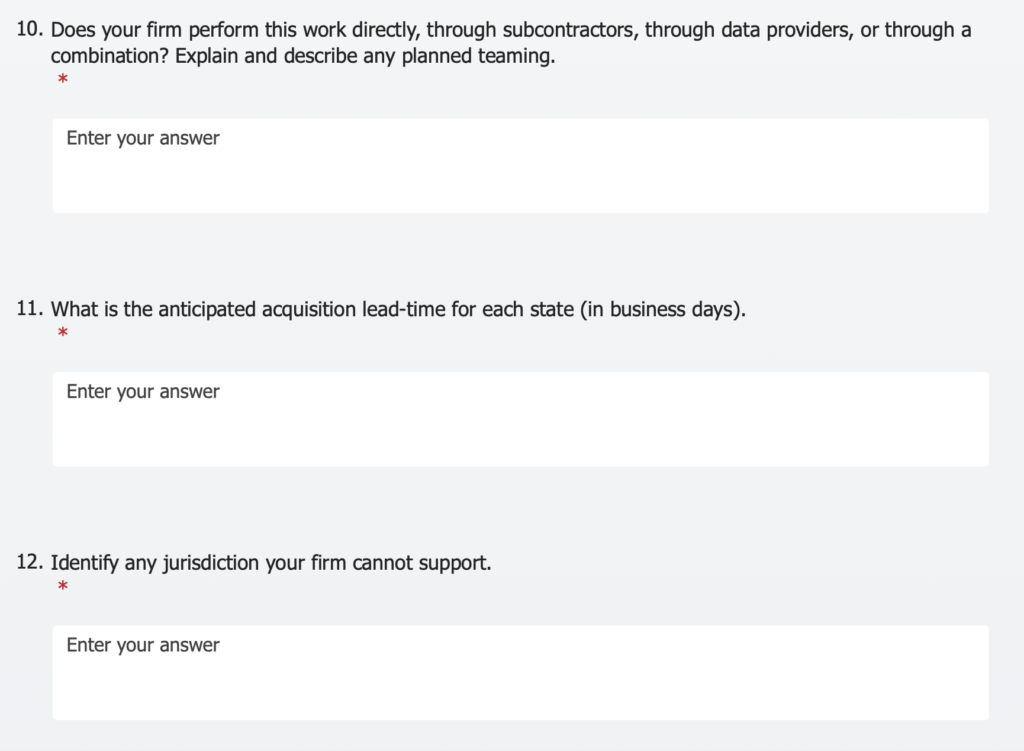Click the word "subcontractors" in question 10
This screenshot has height=751, width=1024.
tap(570, 30)
